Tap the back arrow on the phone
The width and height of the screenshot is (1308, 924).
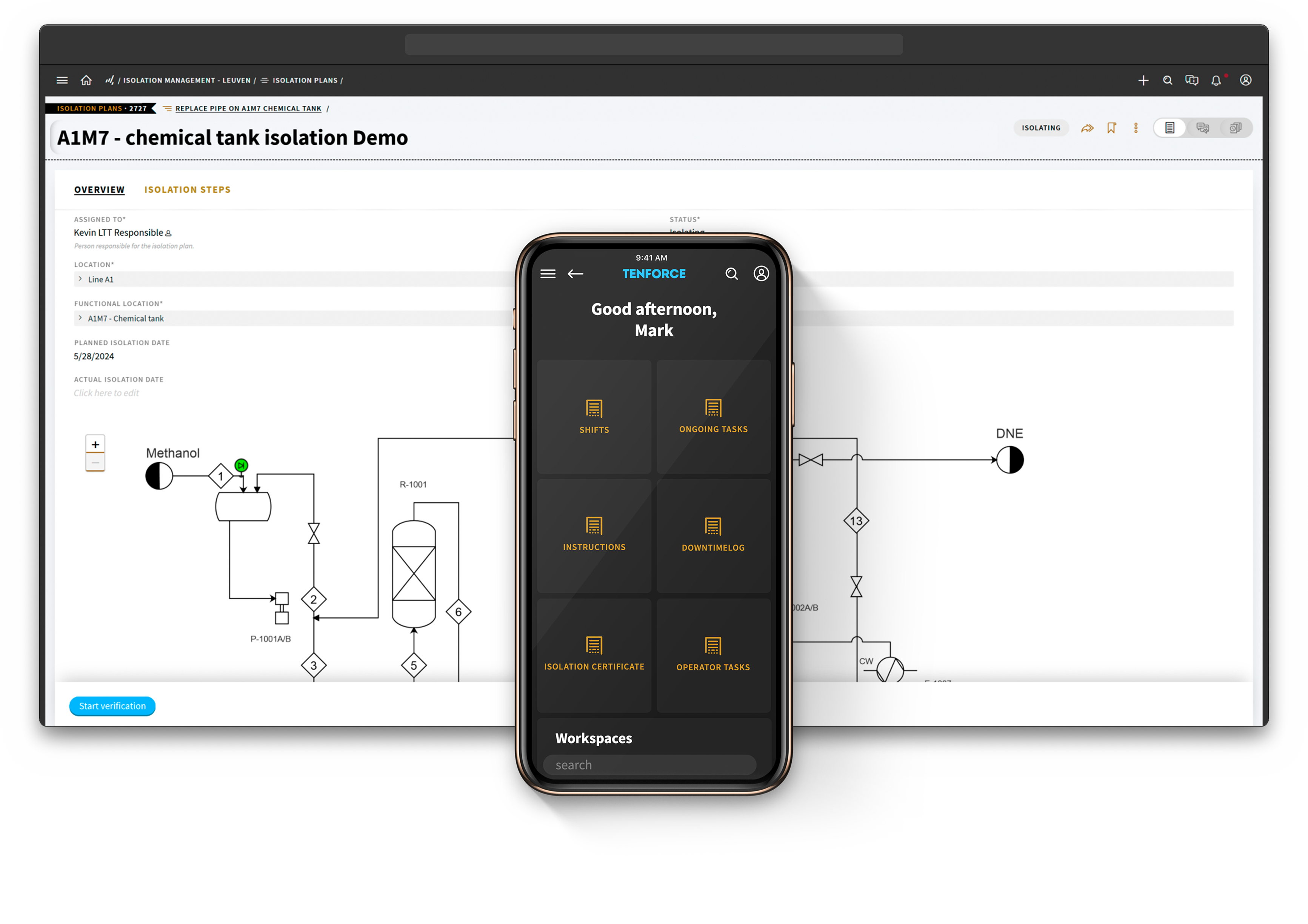[576, 274]
